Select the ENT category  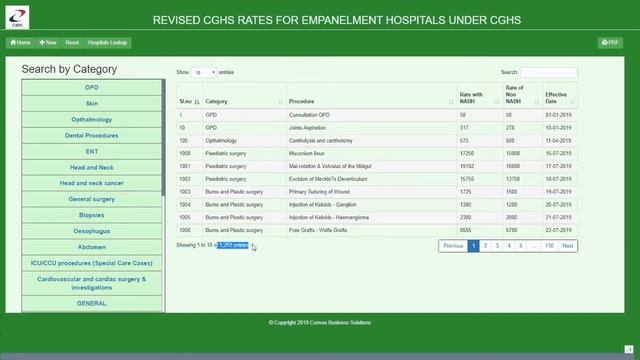pos(91,151)
